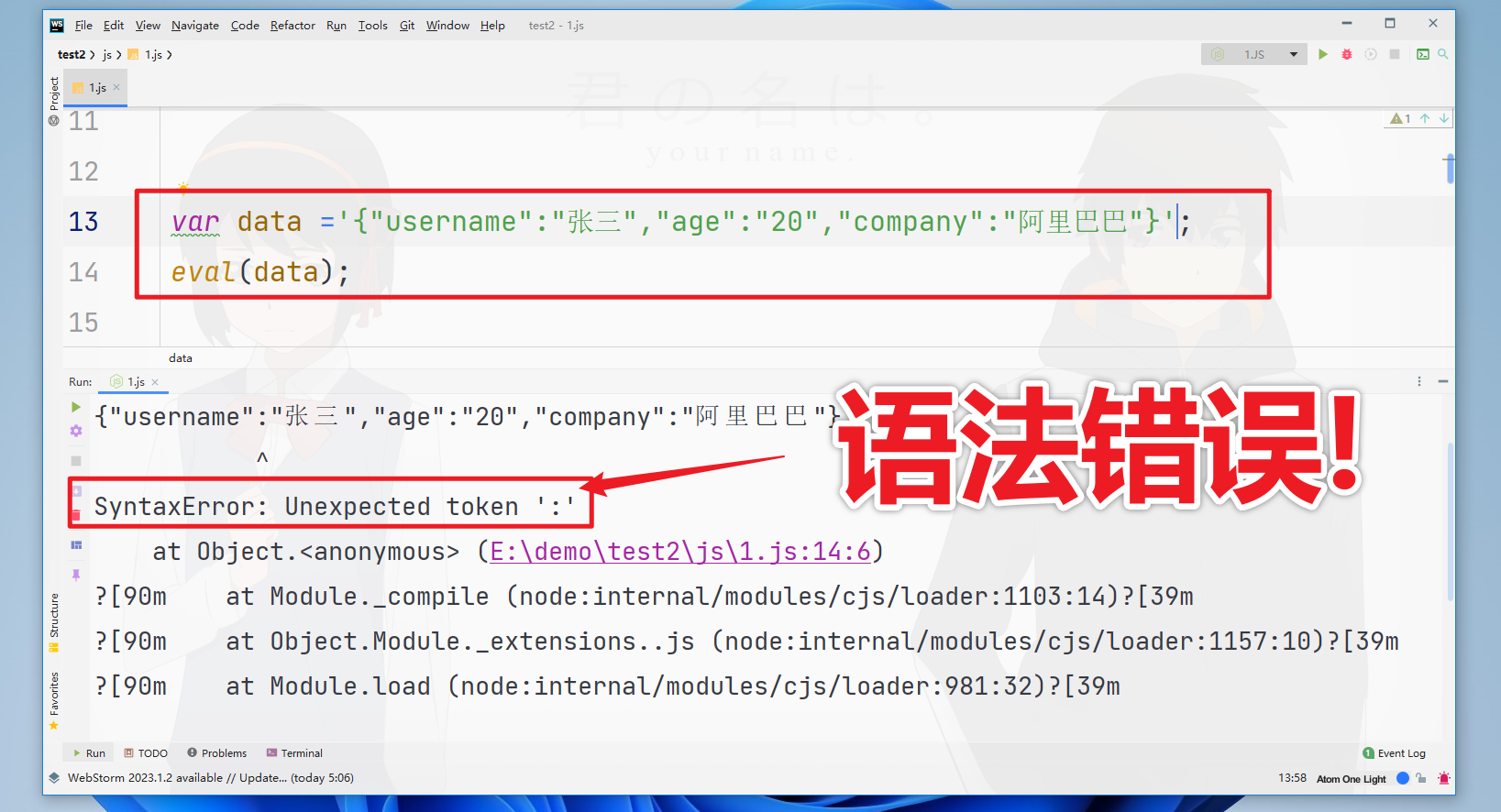Click the Search Everywhere magnifier icon
This screenshot has height=812, width=1501.
point(1442,54)
